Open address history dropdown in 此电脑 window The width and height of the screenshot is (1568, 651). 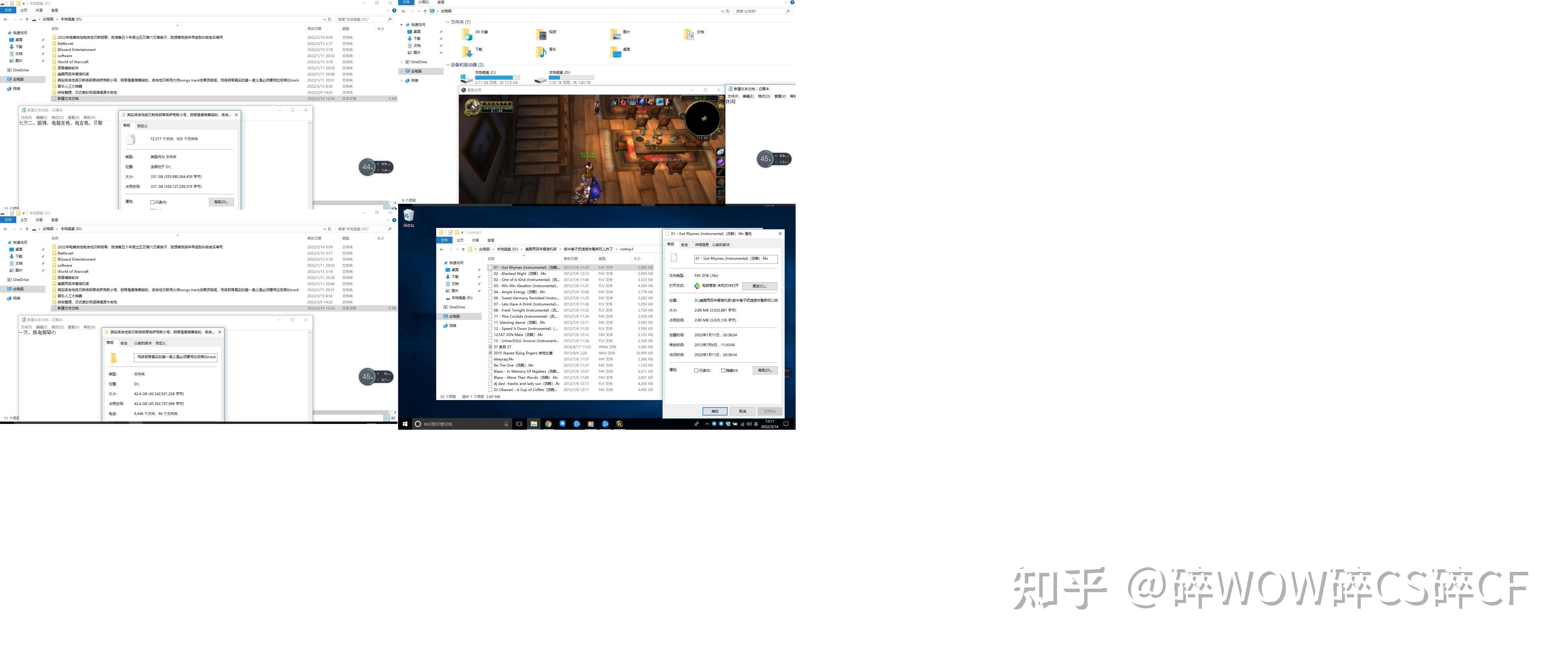(x=723, y=11)
